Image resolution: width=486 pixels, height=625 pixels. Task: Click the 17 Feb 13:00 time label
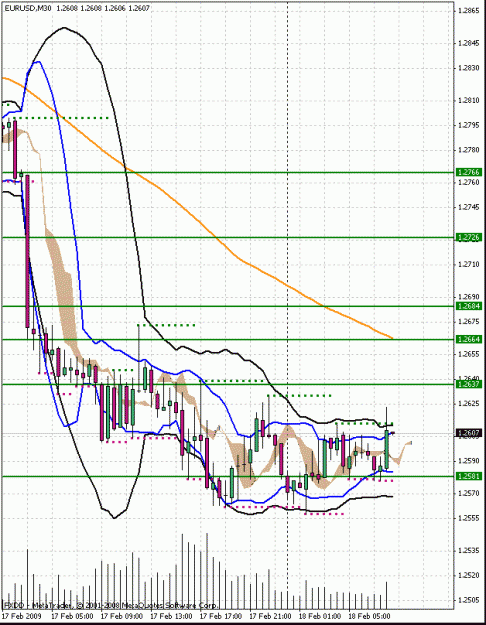click(x=171, y=616)
